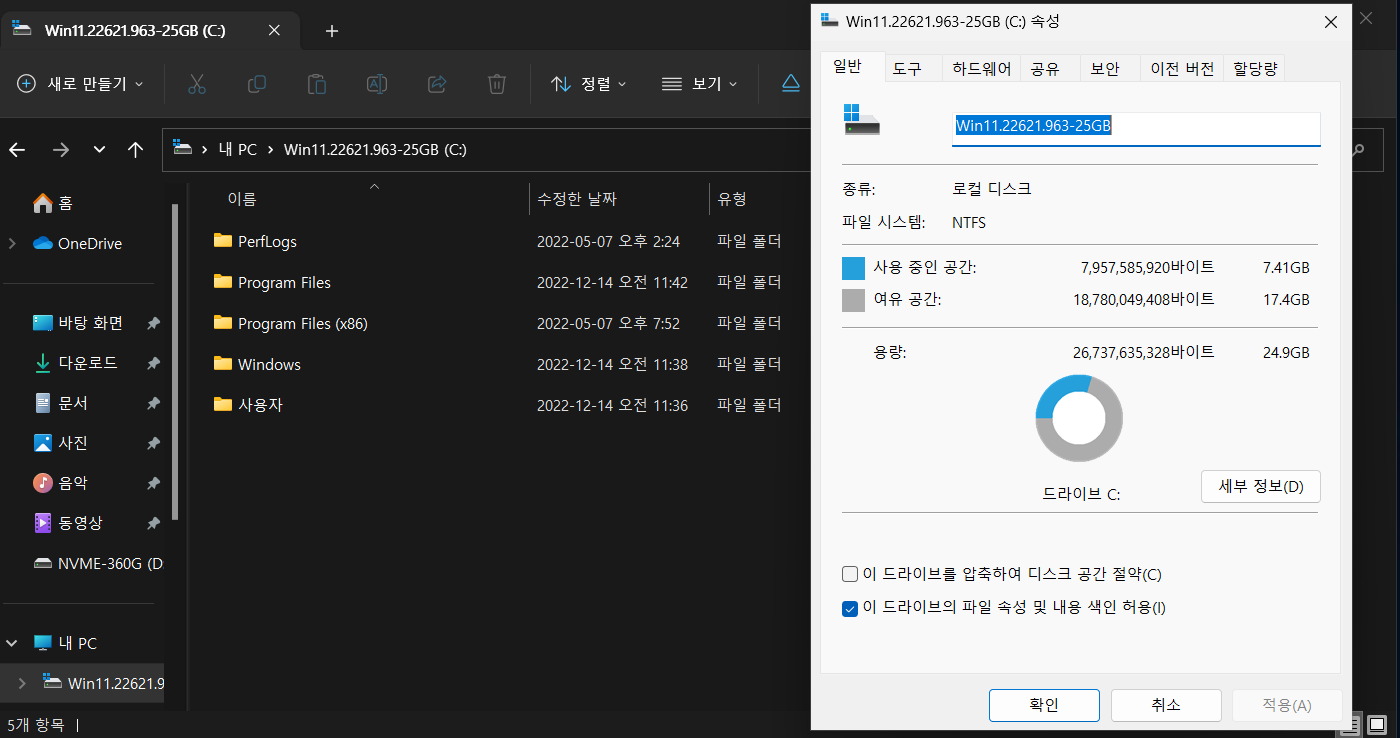The image size is (1400, 738).
Task: Select the NVME-360G drive in sidebar
Action: click(98, 563)
